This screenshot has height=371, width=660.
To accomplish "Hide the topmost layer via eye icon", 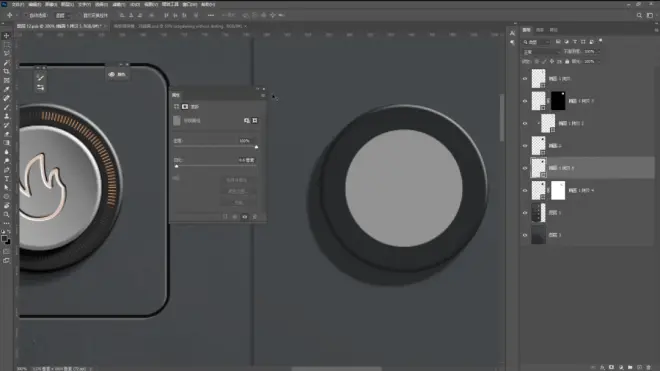I will 525,79.
